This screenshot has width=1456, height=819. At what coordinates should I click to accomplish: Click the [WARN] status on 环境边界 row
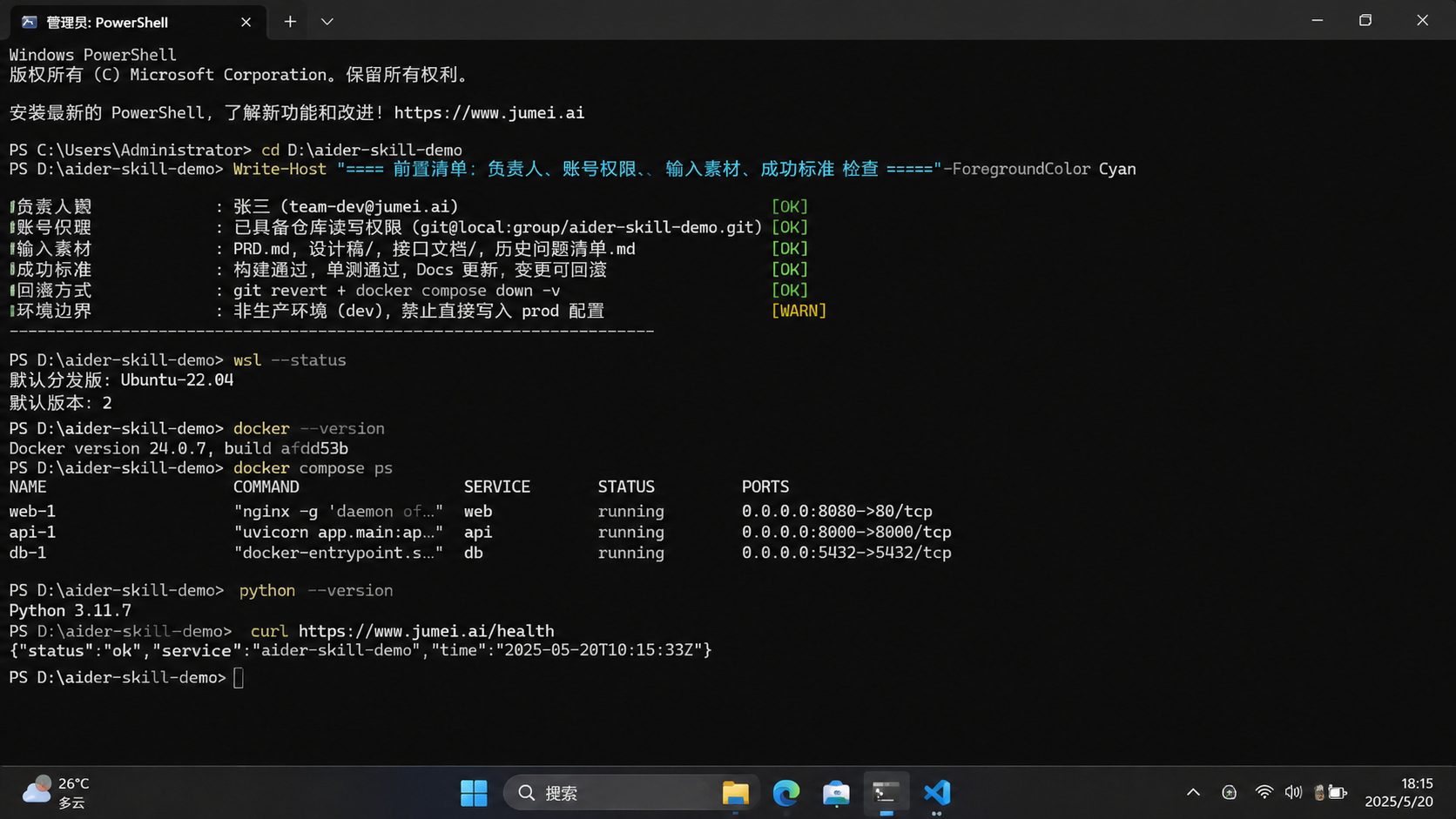click(x=799, y=311)
